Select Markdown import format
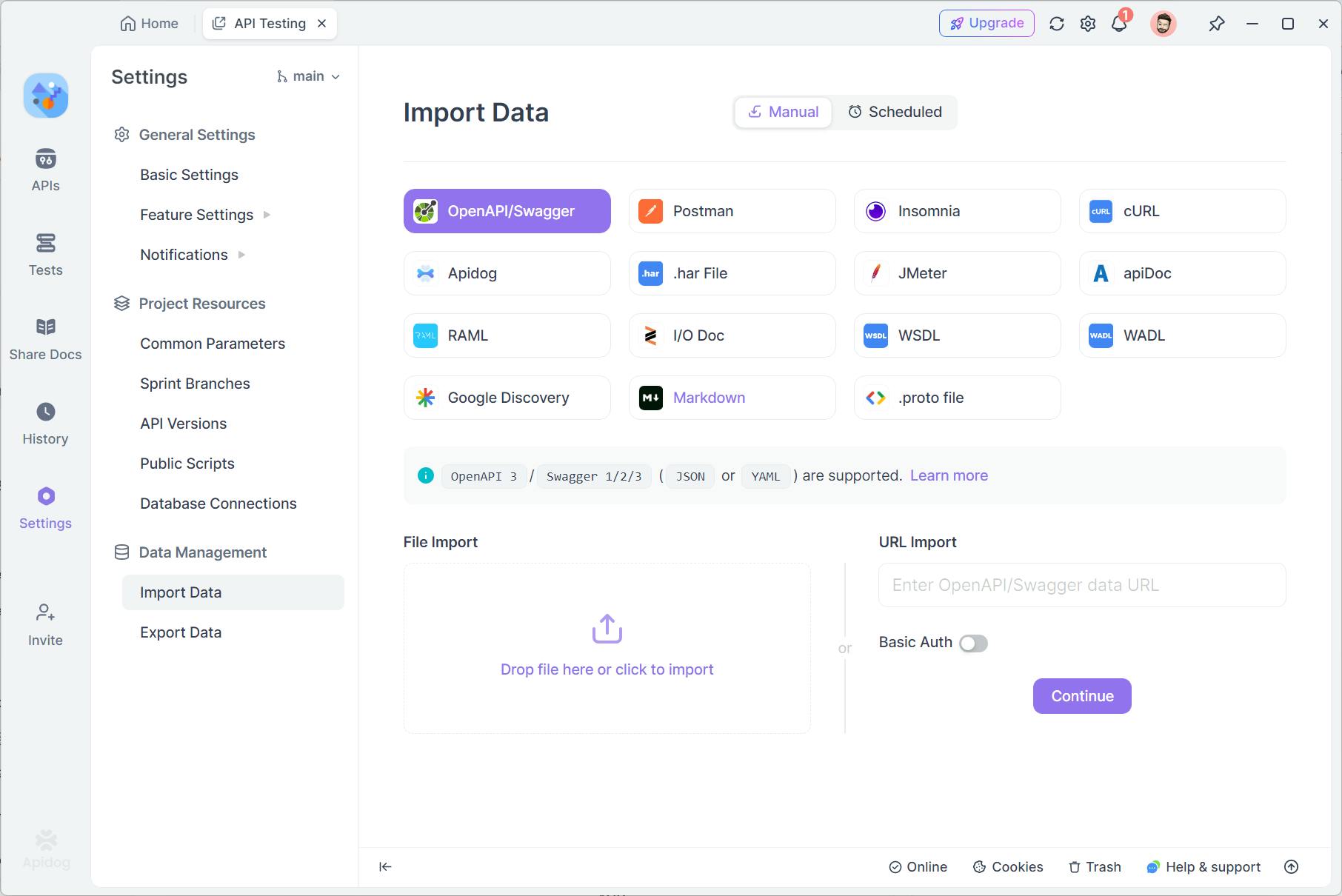The width and height of the screenshot is (1342, 896). tap(732, 398)
